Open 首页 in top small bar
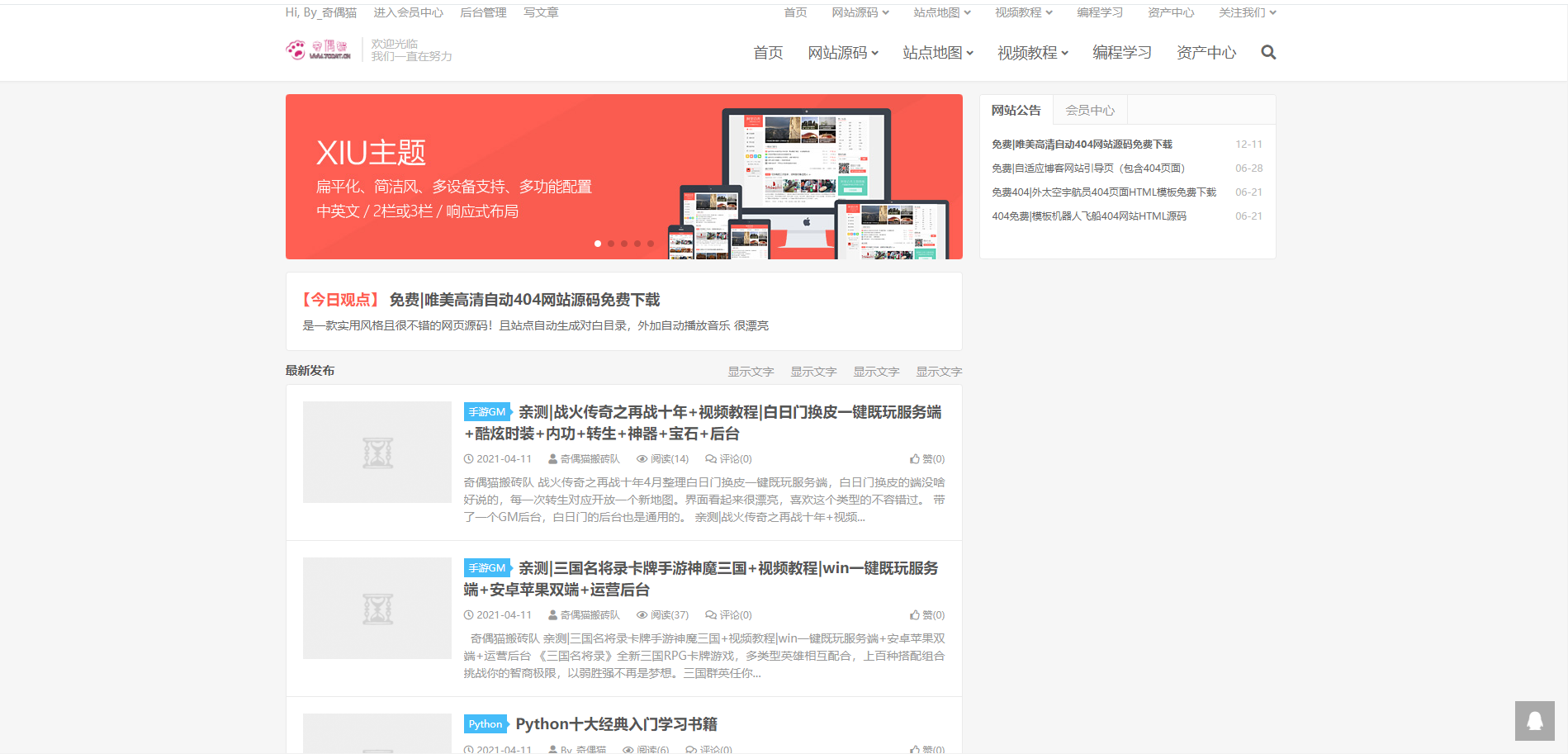1568x754 pixels. [x=795, y=12]
